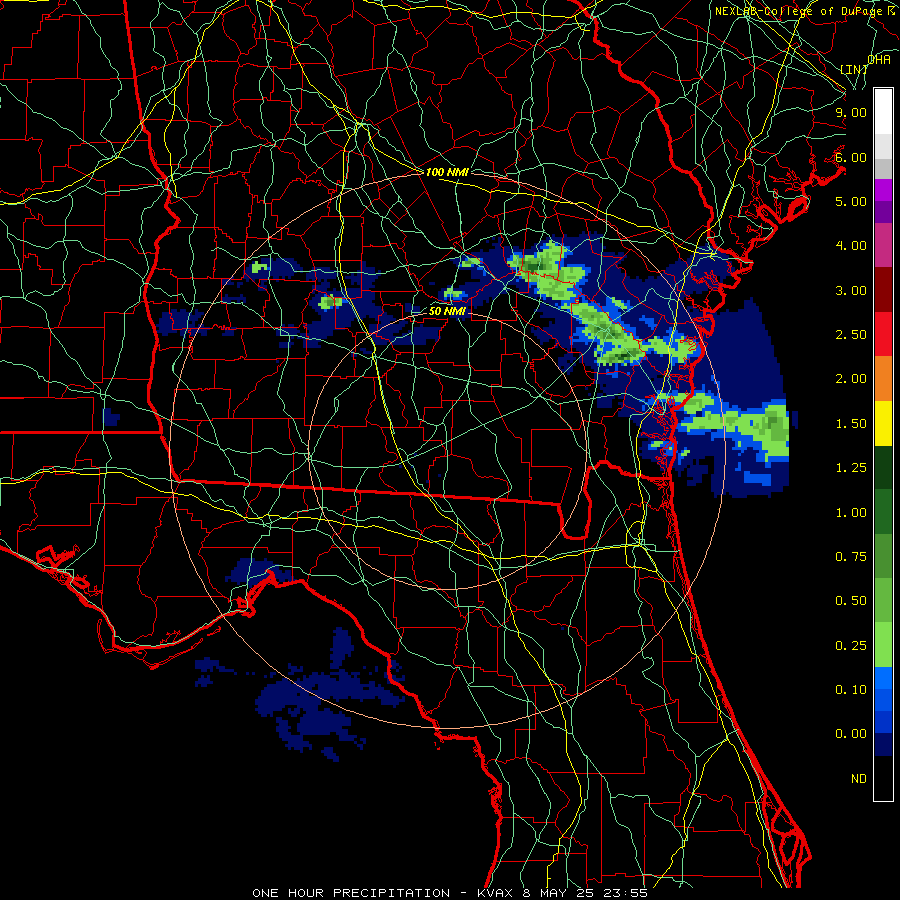Click the 6.00 scale value
The height and width of the screenshot is (900, 900).
tap(851, 157)
